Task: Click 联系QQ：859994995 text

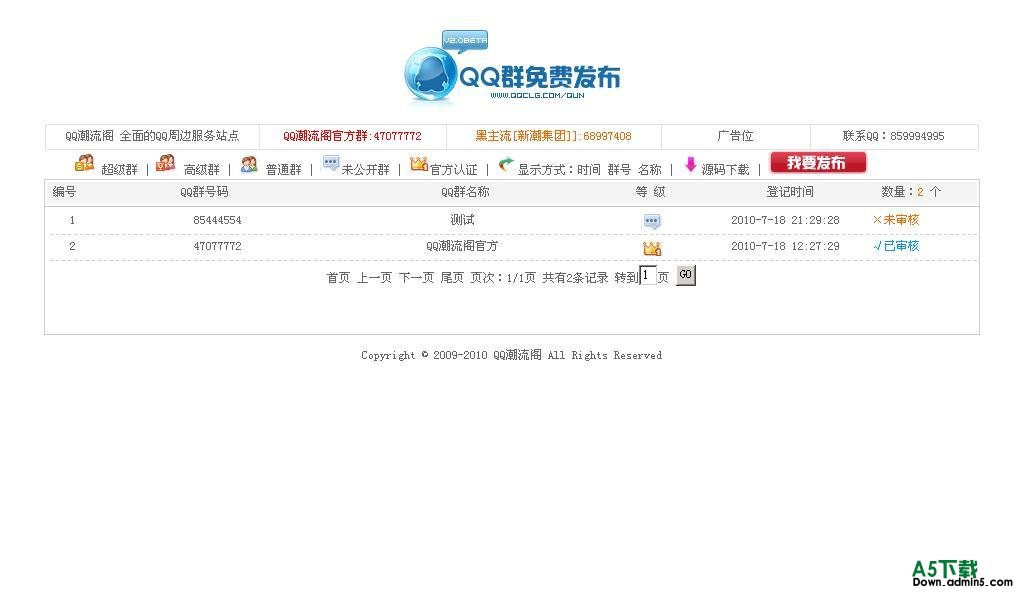Action: pos(893,136)
